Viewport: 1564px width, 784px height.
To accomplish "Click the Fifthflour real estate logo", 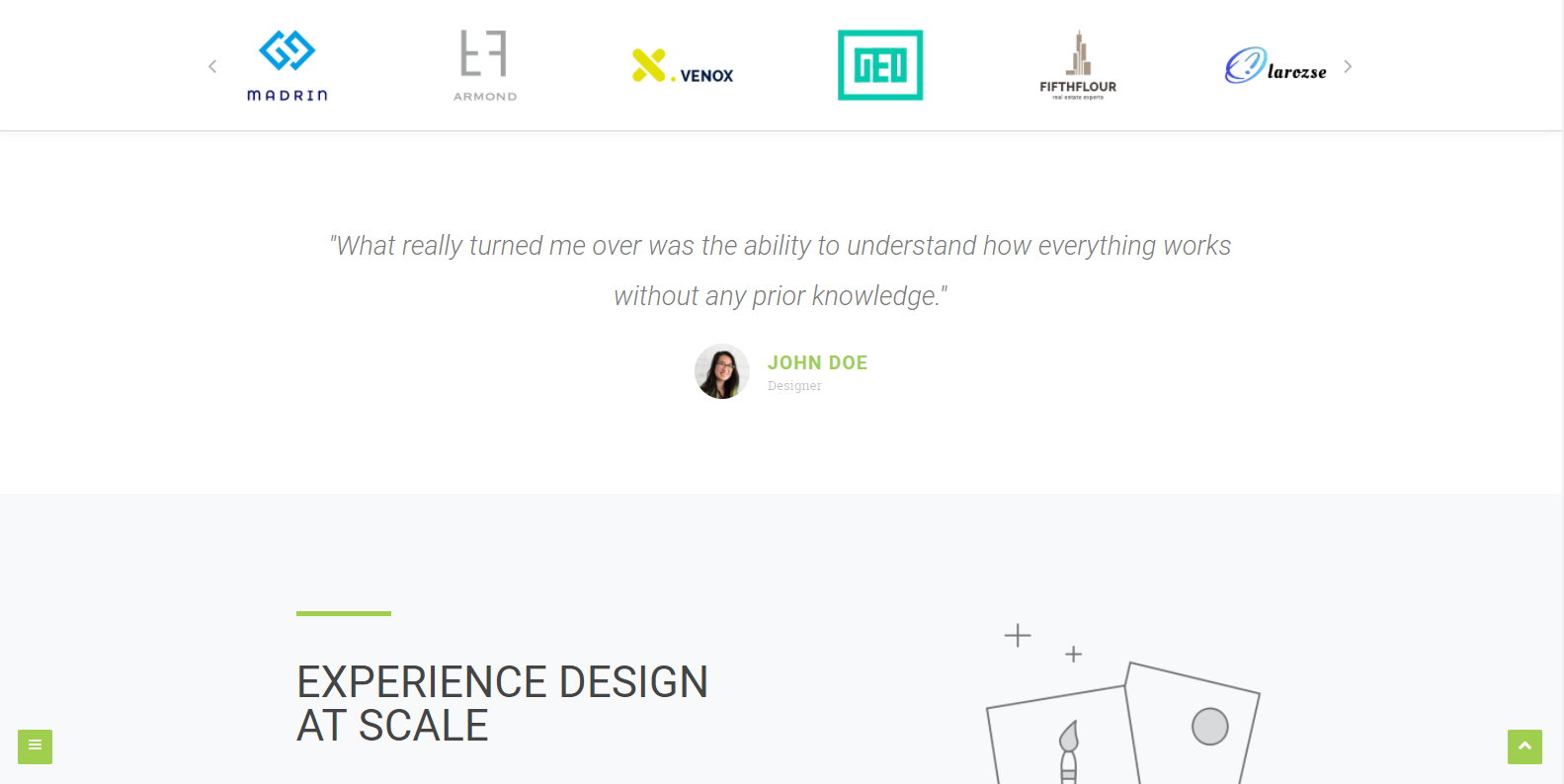I will [1078, 65].
